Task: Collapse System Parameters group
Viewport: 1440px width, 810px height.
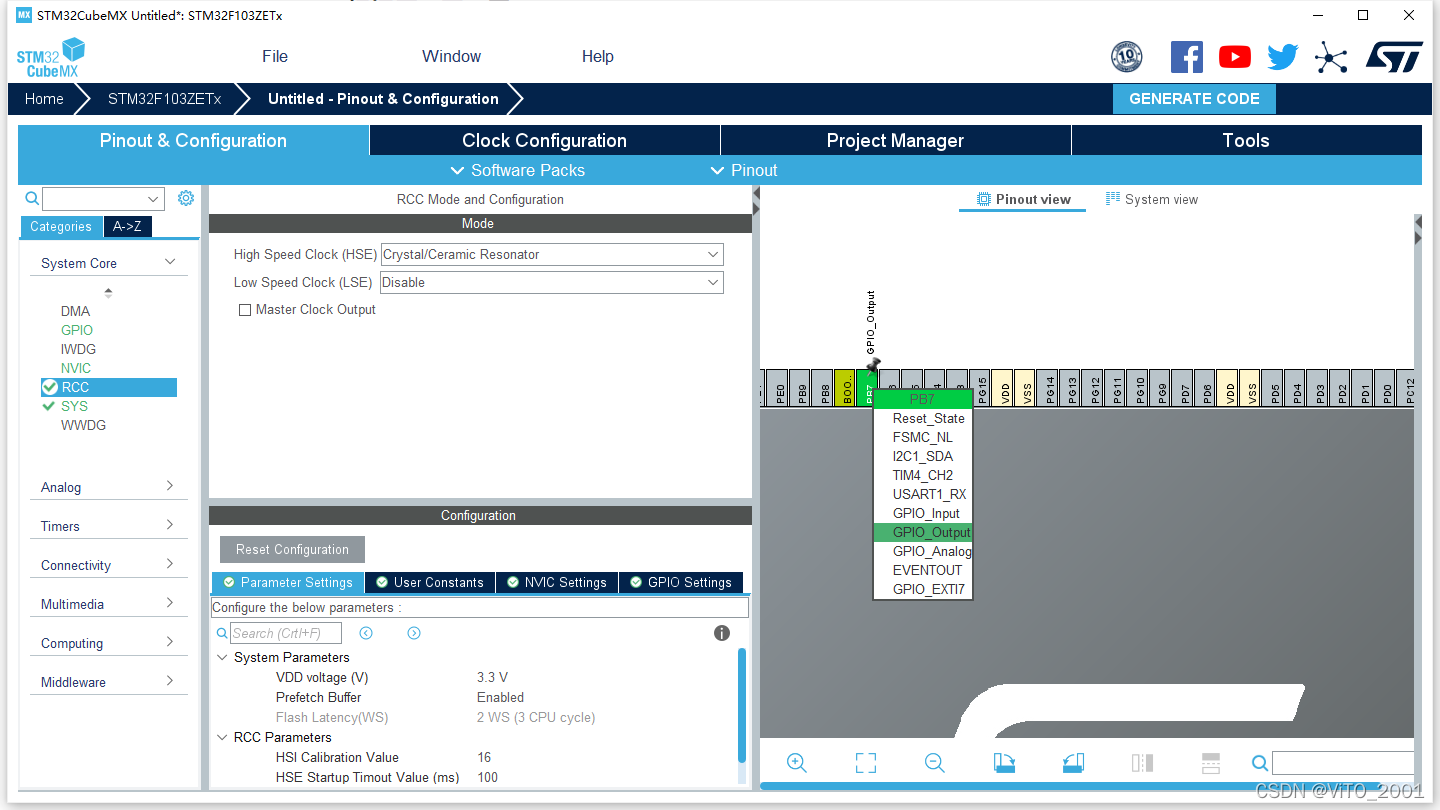Action: (x=222, y=657)
